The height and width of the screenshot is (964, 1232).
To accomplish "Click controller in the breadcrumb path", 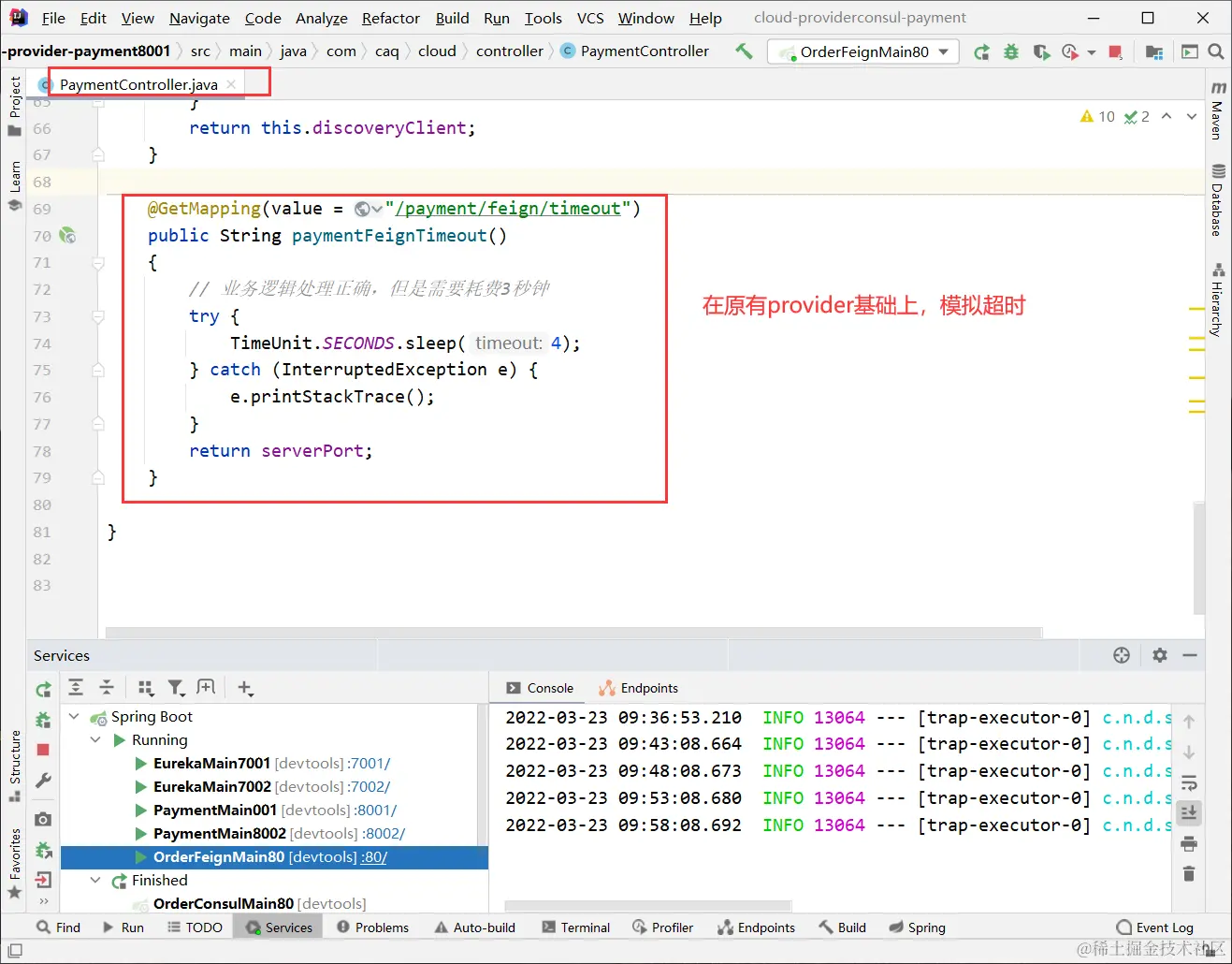I will coord(510,51).
